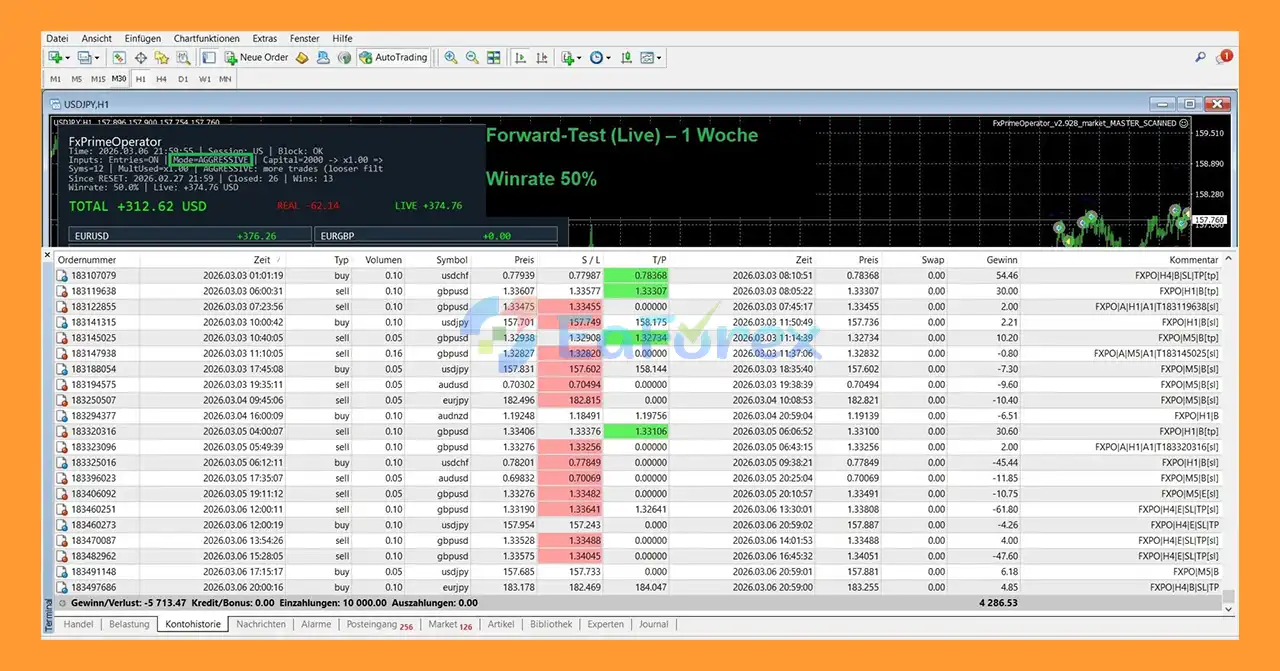The image size is (1280, 671).
Task: Switch chart to M30 timeframe
Action: pos(119,79)
